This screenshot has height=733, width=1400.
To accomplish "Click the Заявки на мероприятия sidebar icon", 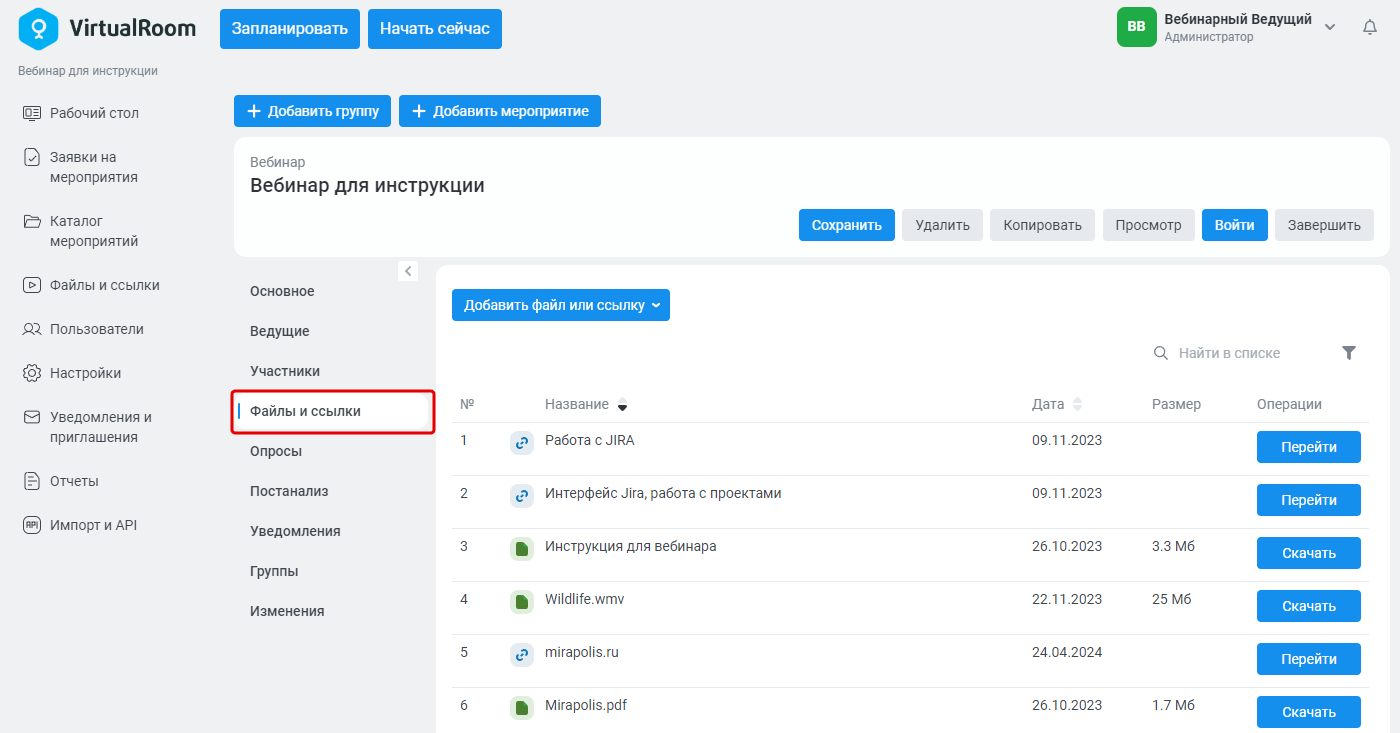I will pos(32,157).
